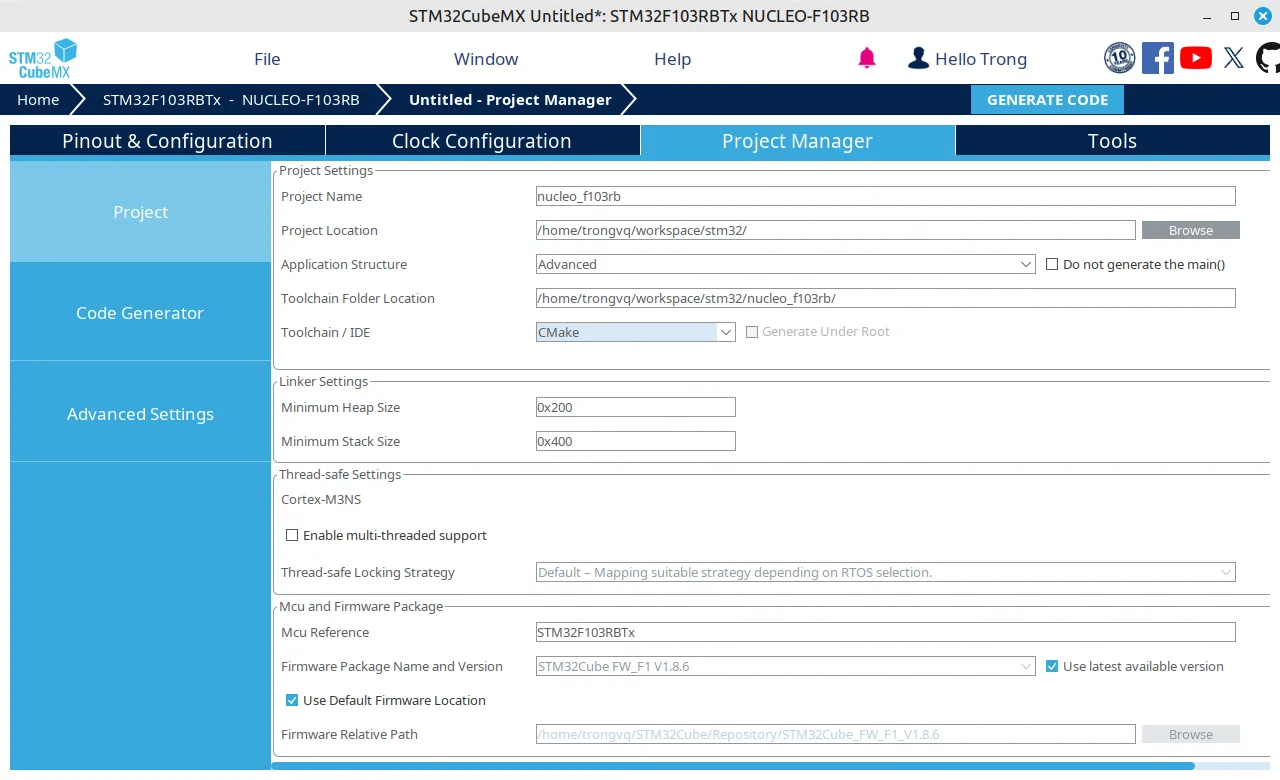Click Hello Trong account label
The height and width of the screenshot is (780, 1280).
pyautogui.click(x=981, y=59)
